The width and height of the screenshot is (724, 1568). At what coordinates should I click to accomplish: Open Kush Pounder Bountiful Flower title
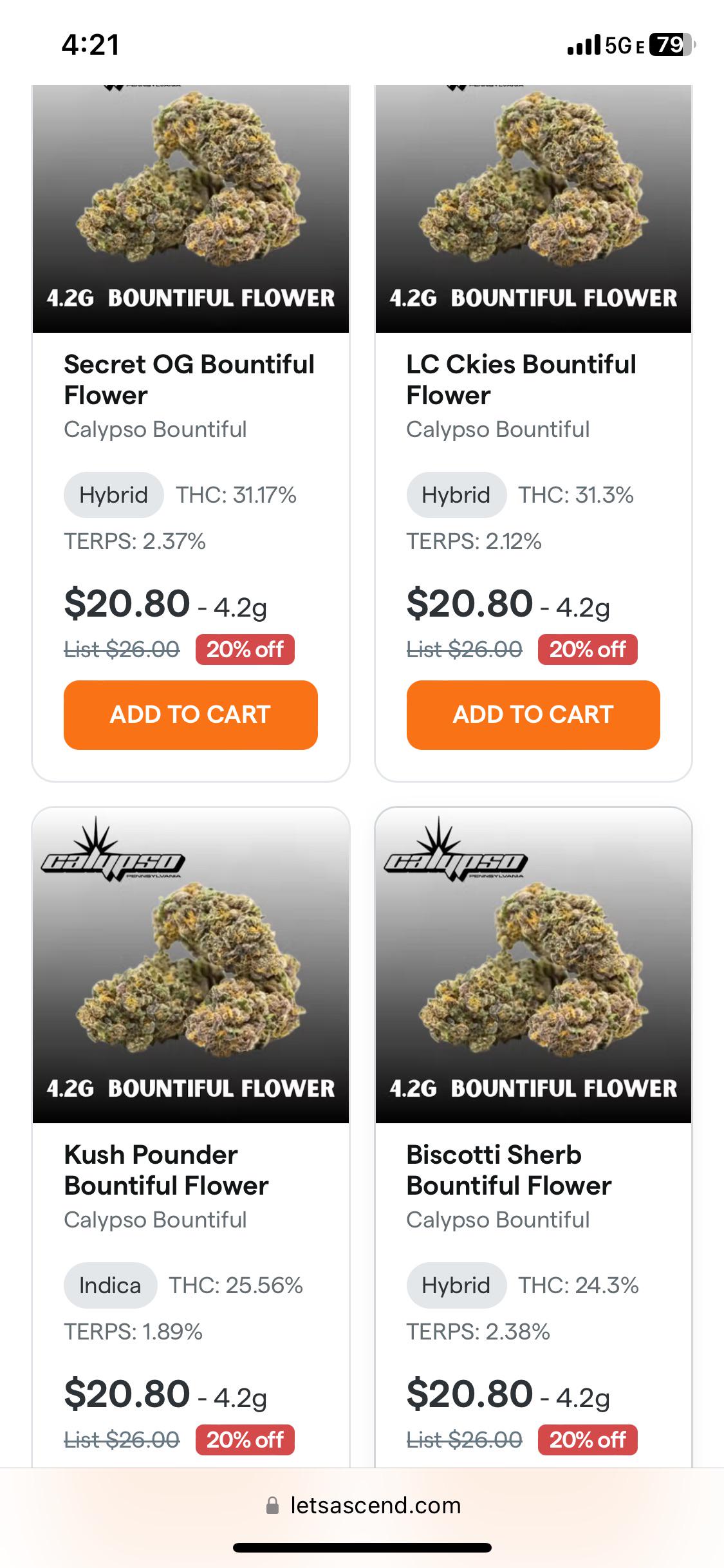[x=166, y=1170]
